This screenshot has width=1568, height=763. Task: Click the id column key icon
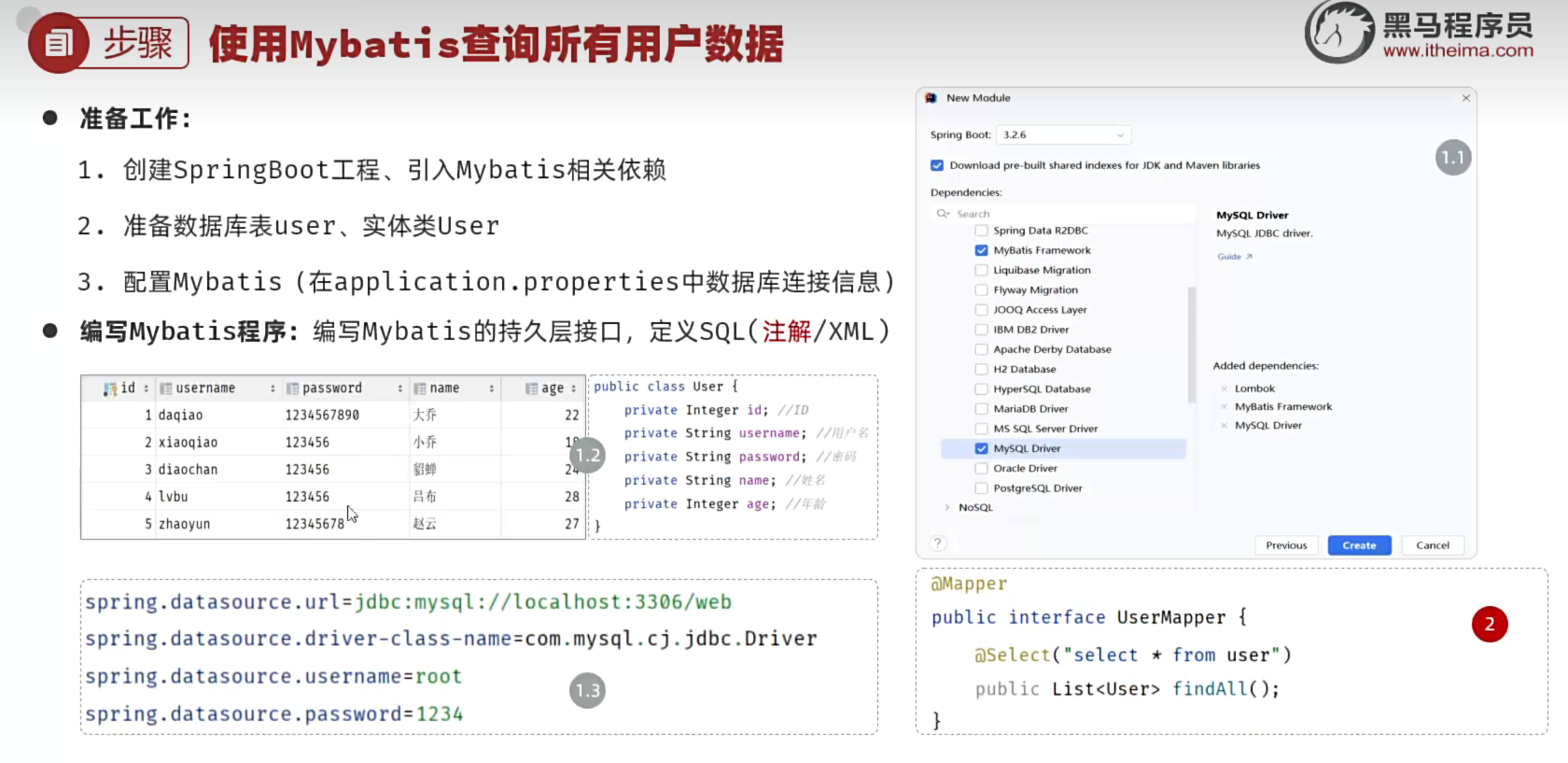point(110,389)
